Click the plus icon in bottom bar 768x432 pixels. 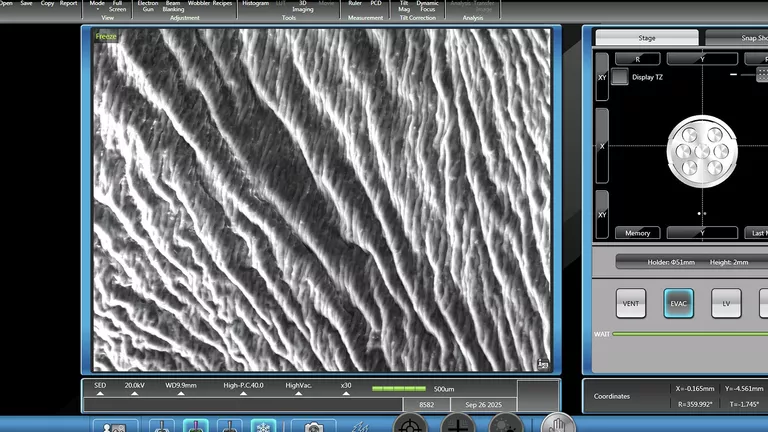(x=458, y=426)
